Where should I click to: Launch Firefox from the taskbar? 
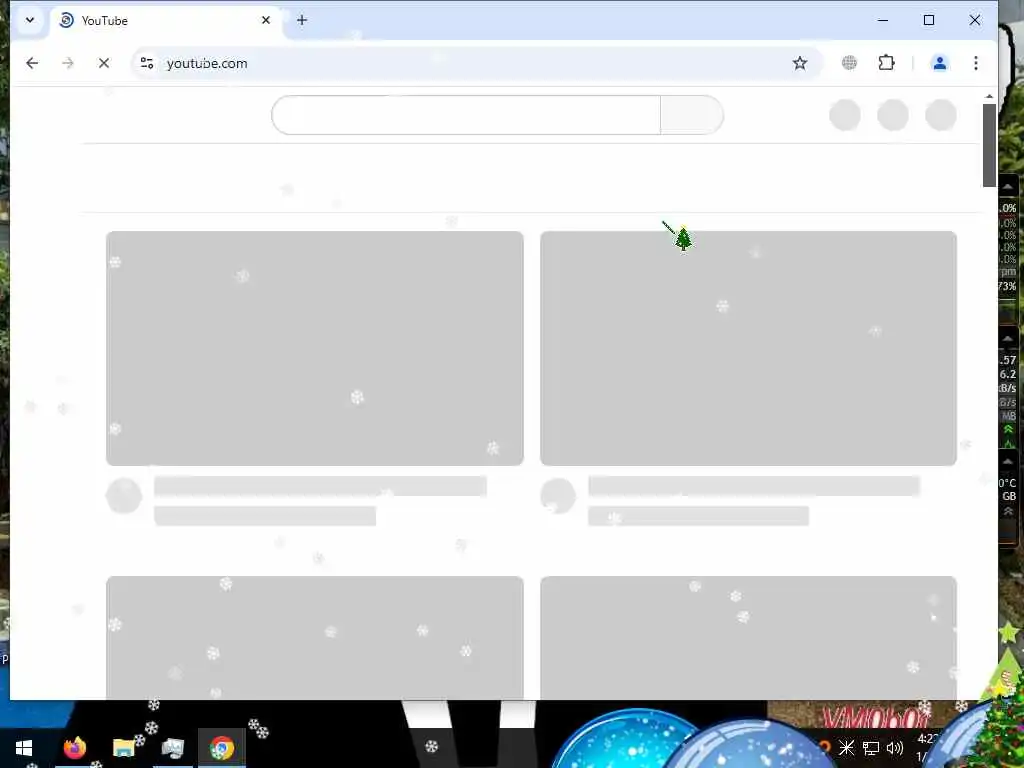click(x=74, y=748)
